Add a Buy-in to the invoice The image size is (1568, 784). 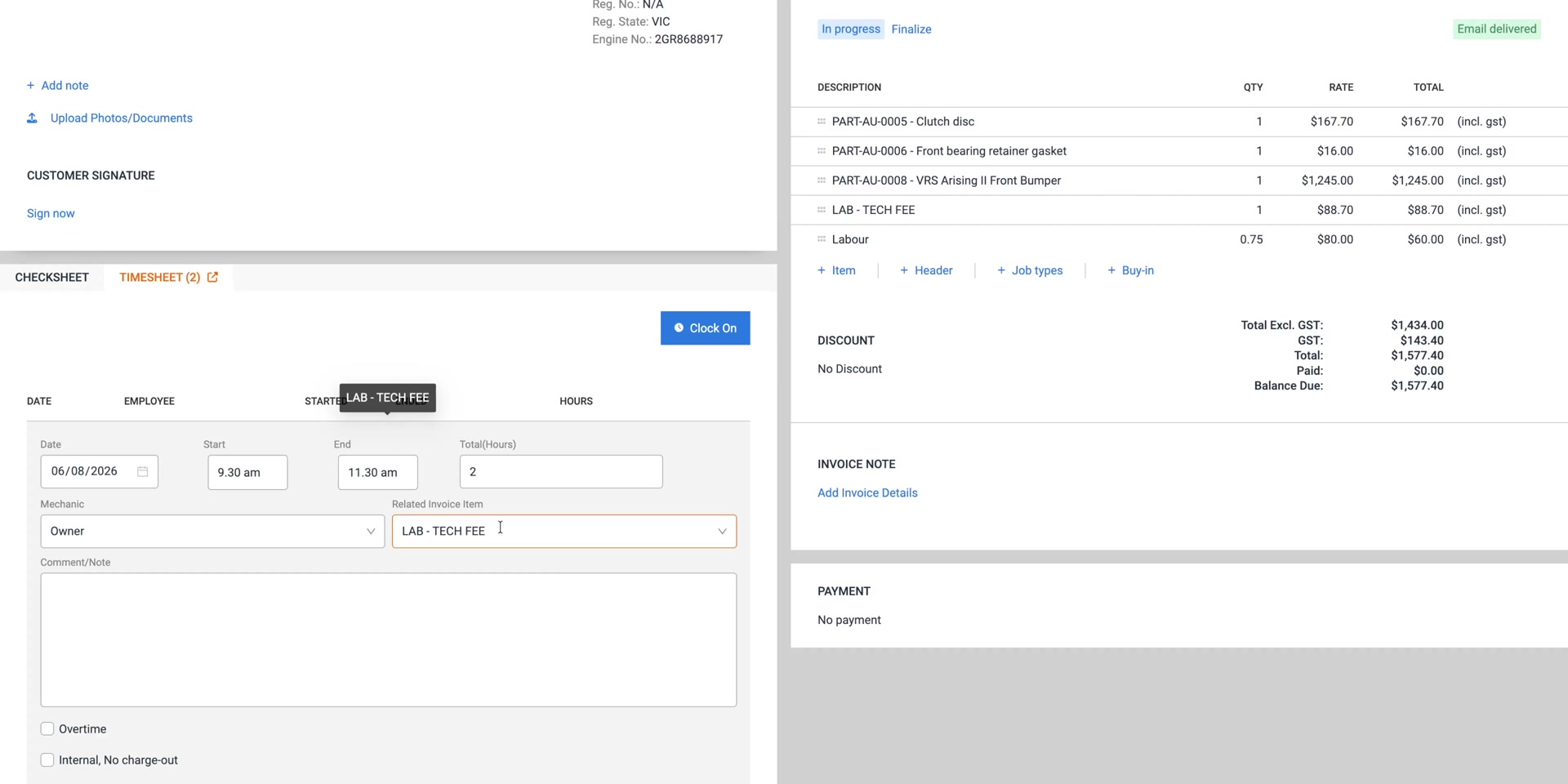(x=1130, y=271)
